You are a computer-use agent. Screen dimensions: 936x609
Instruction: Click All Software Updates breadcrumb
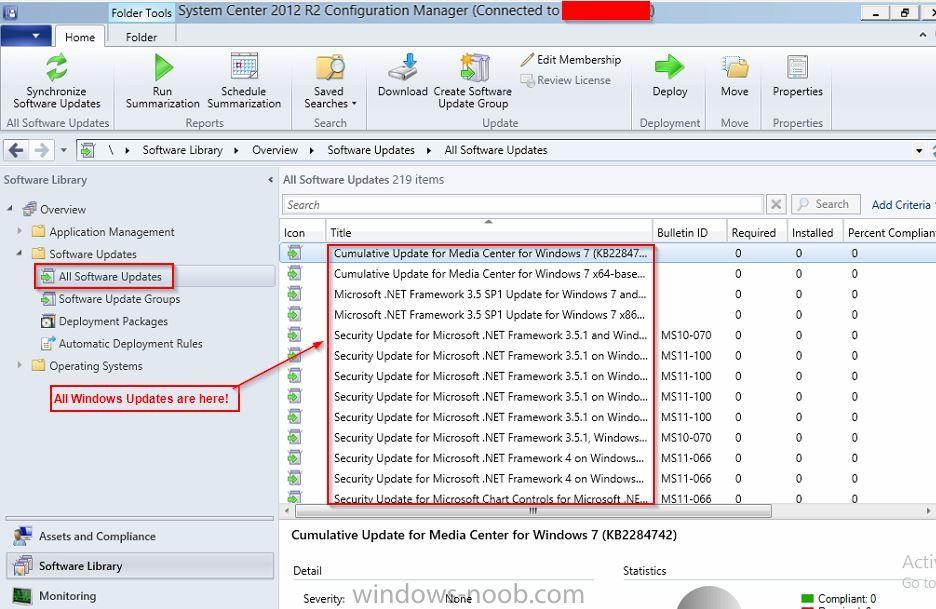click(x=495, y=150)
